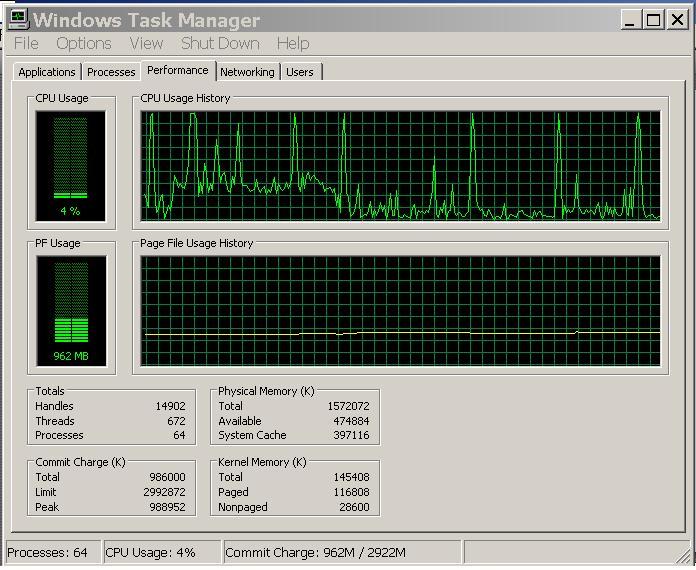This screenshot has width=696, height=570.
Task: Open the Shut Down menu
Action: click(220, 44)
